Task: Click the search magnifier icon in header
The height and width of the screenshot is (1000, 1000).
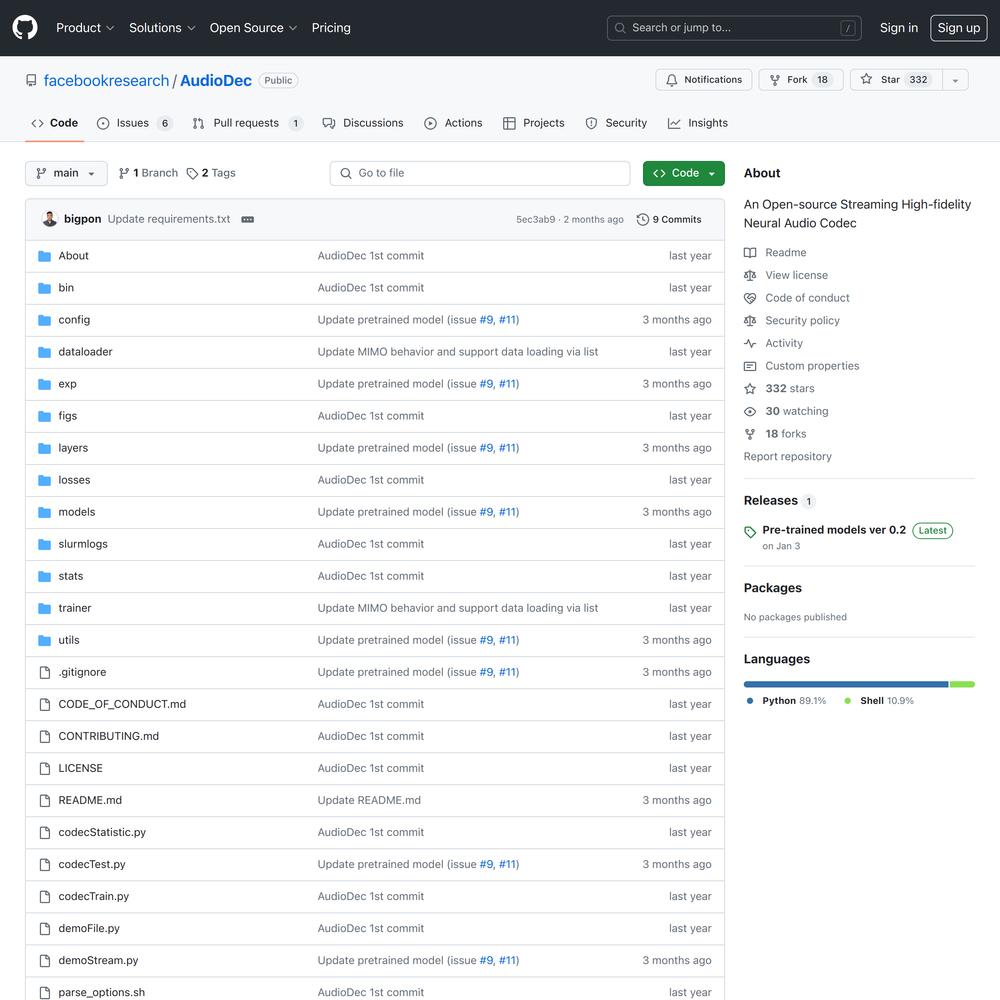Action: point(620,28)
